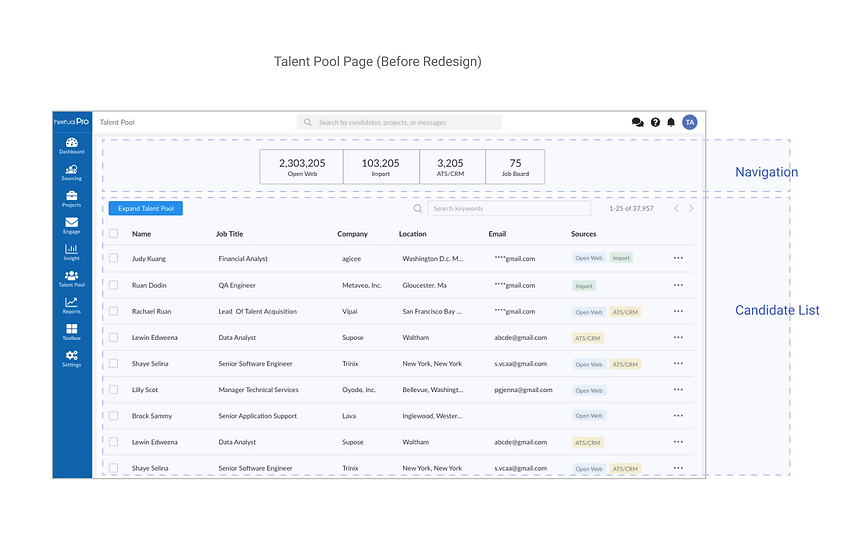The width and height of the screenshot is (868, 550).
Task: Click the keyword search magnifier icon
Action: (x=418, y=209)
